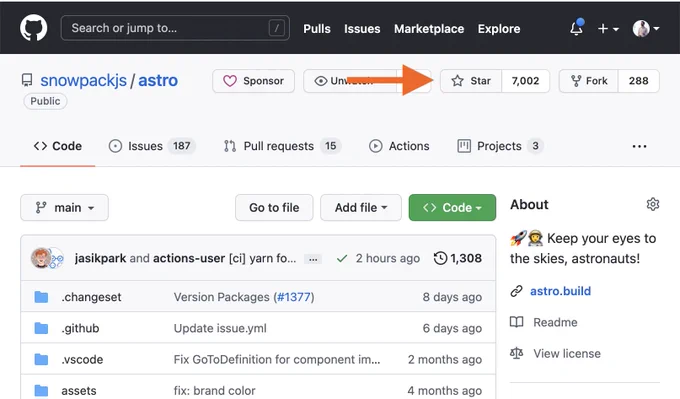
Task: Open pull request #1377 link
Action: pos(294,297)
